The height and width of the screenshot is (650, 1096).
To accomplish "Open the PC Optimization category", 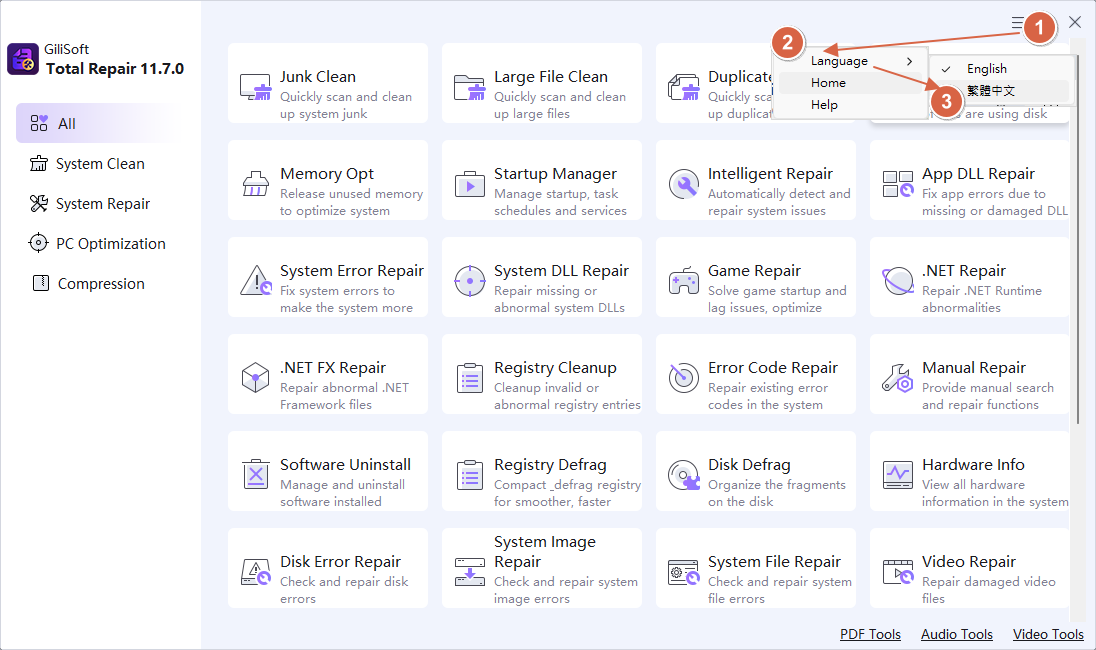I will [98, 243].
